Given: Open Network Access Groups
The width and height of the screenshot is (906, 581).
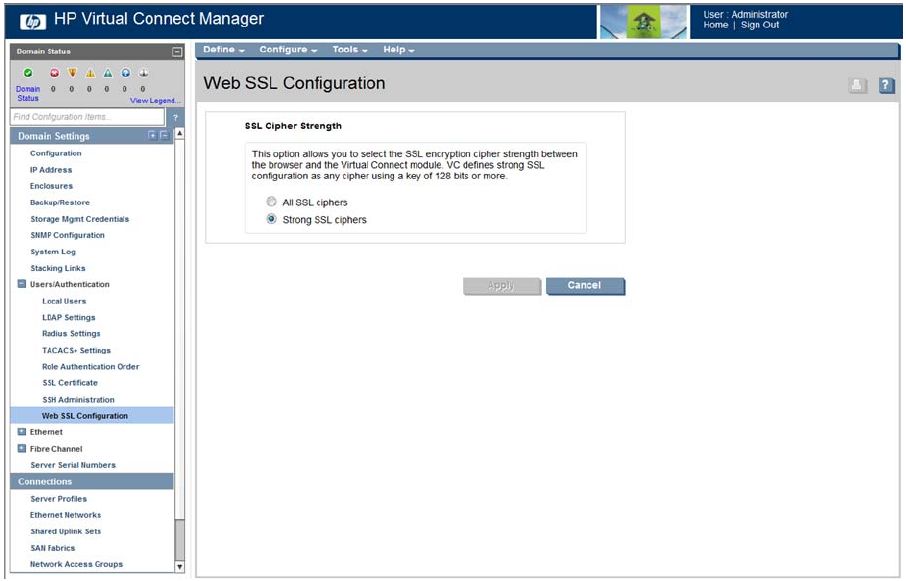Looking at the screenshot, I should click(x=76, y=564).
